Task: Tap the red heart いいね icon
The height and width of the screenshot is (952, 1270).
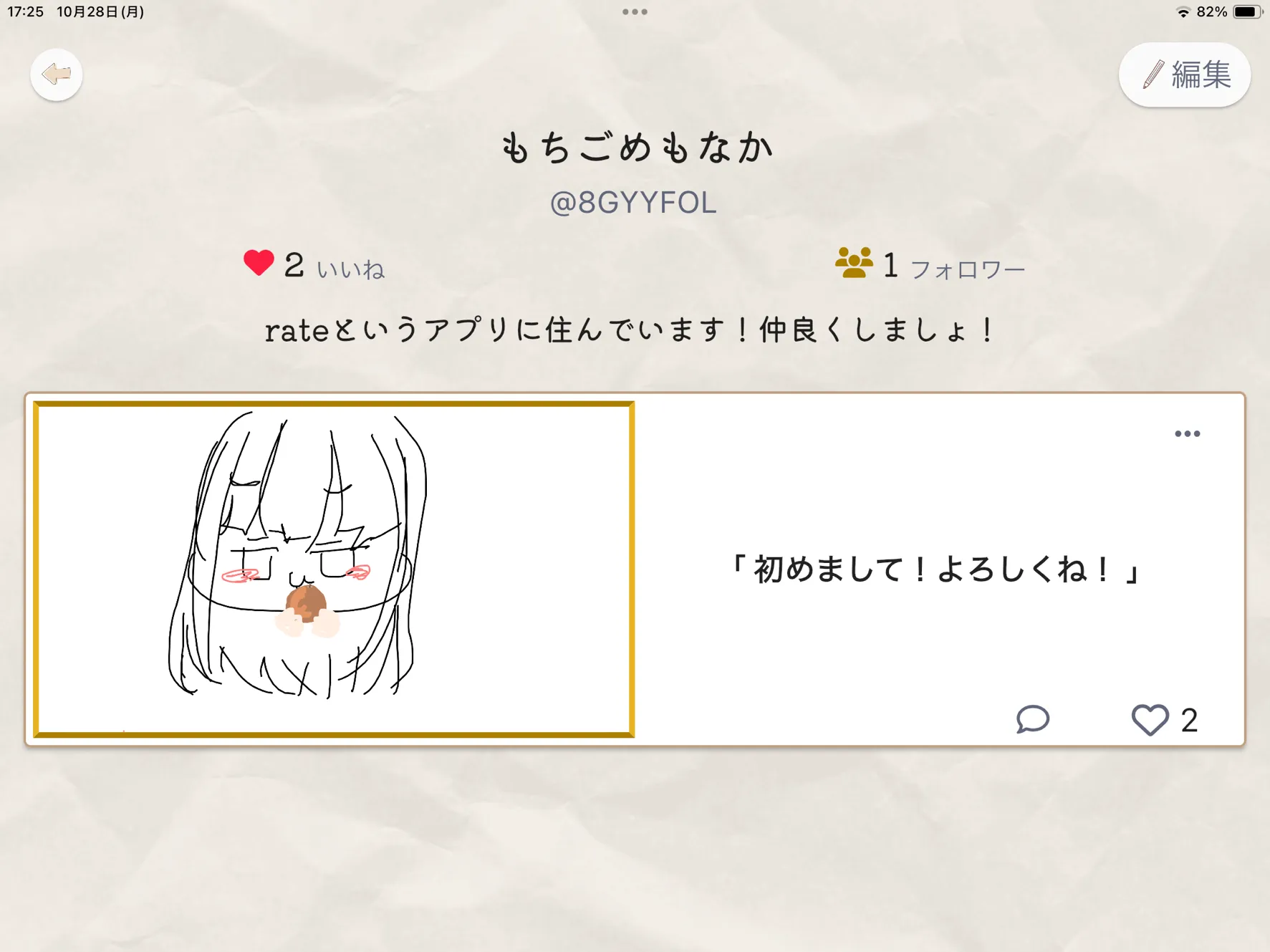Action: point(259,263)
